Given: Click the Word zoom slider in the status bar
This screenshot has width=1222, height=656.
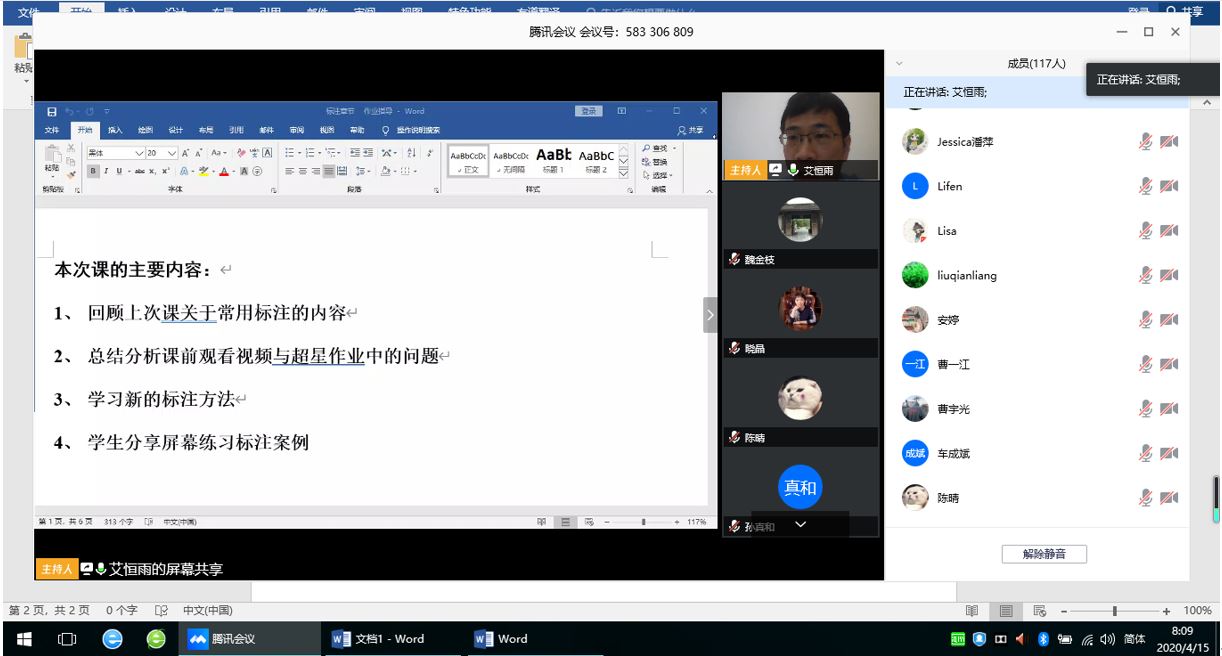Looking at the screenshot, I should point(1114,610).
